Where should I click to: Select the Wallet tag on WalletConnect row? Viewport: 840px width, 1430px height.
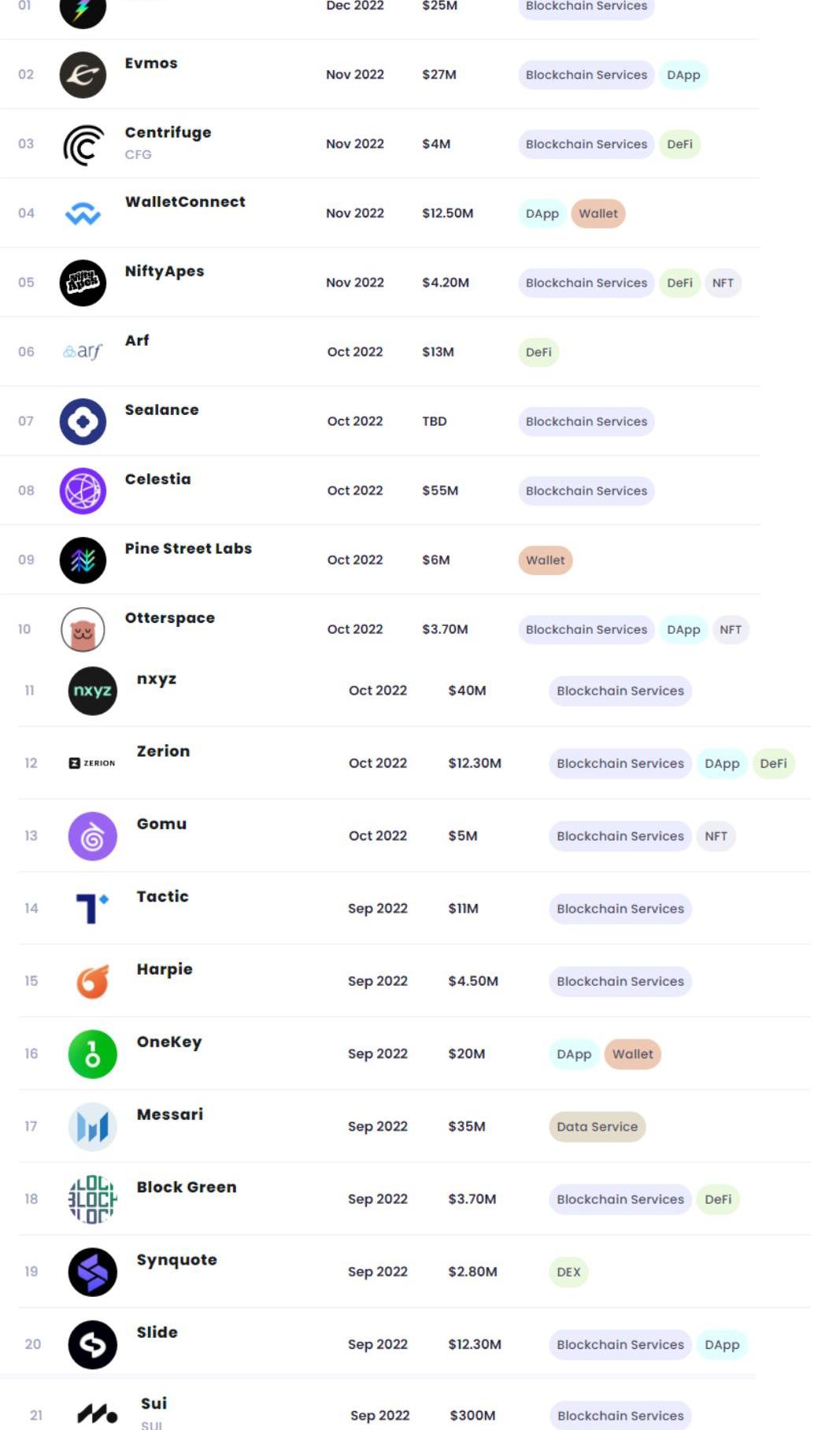(x=598, y=213)
